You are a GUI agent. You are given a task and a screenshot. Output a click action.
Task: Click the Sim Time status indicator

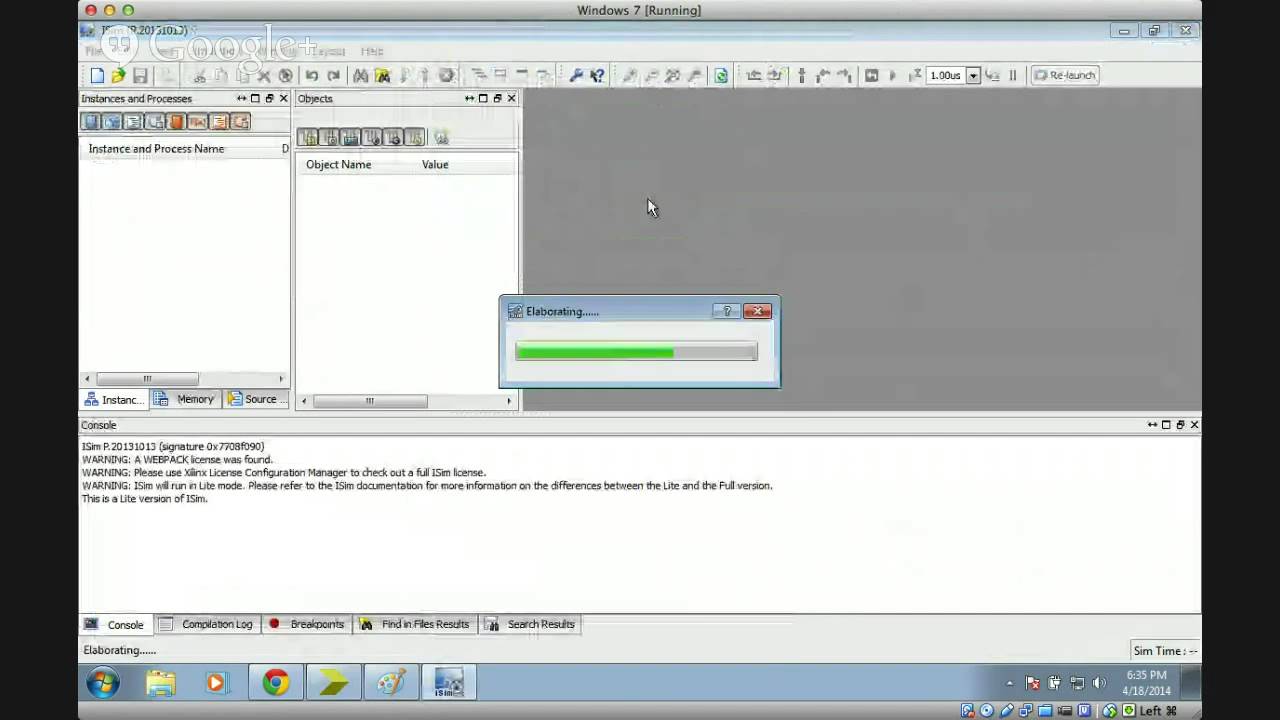coord(1165,651)
